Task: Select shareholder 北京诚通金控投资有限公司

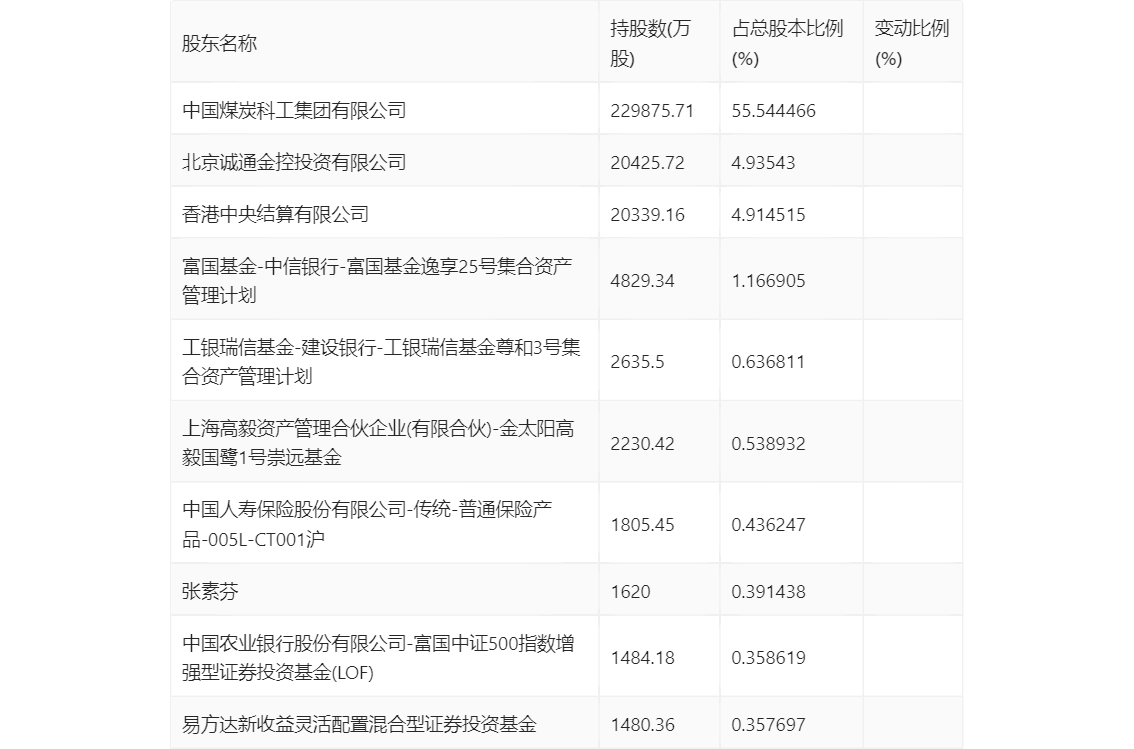Action: point(294,162)
